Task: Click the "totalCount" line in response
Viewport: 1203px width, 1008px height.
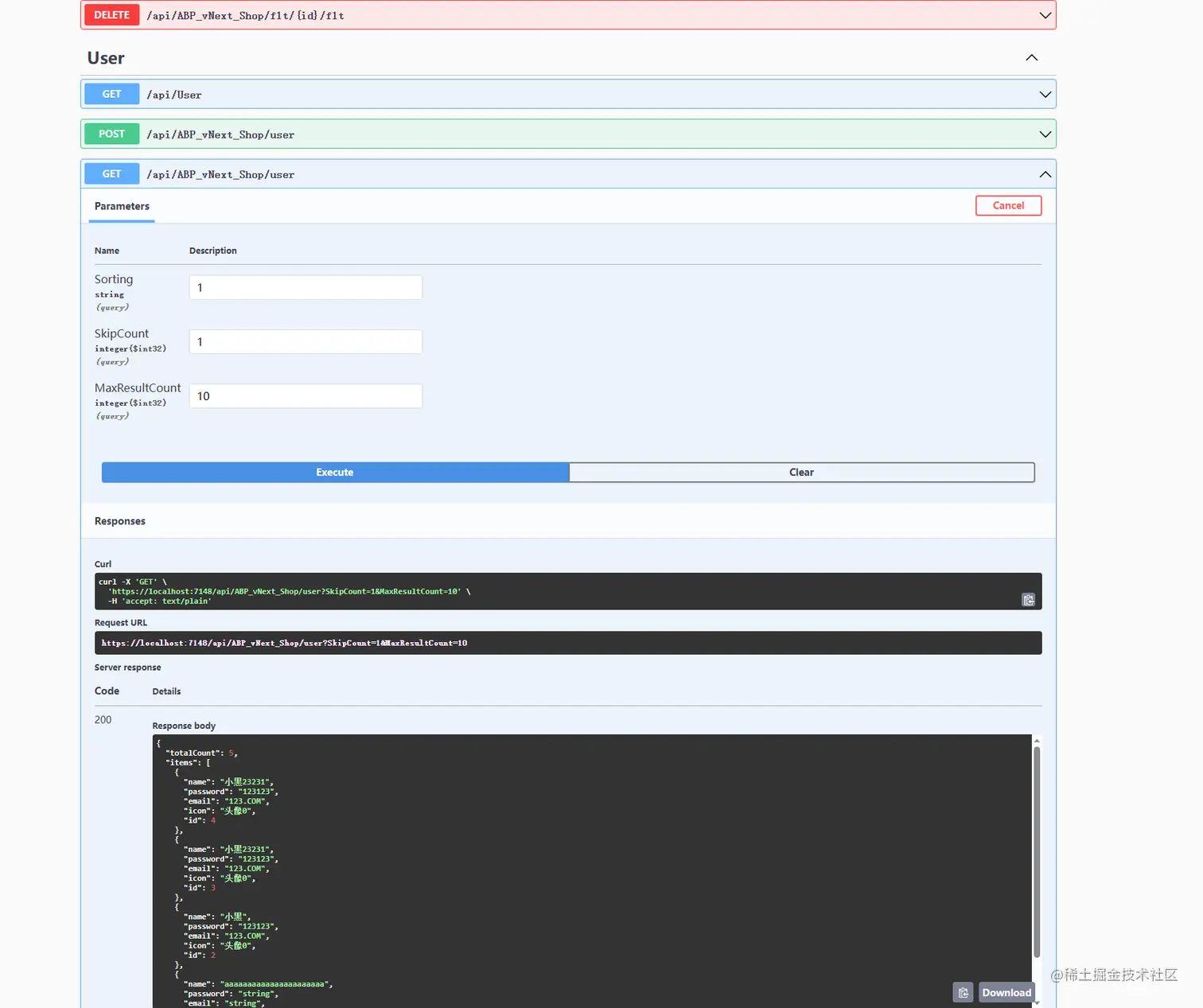Action: click(x=201, y=753)
